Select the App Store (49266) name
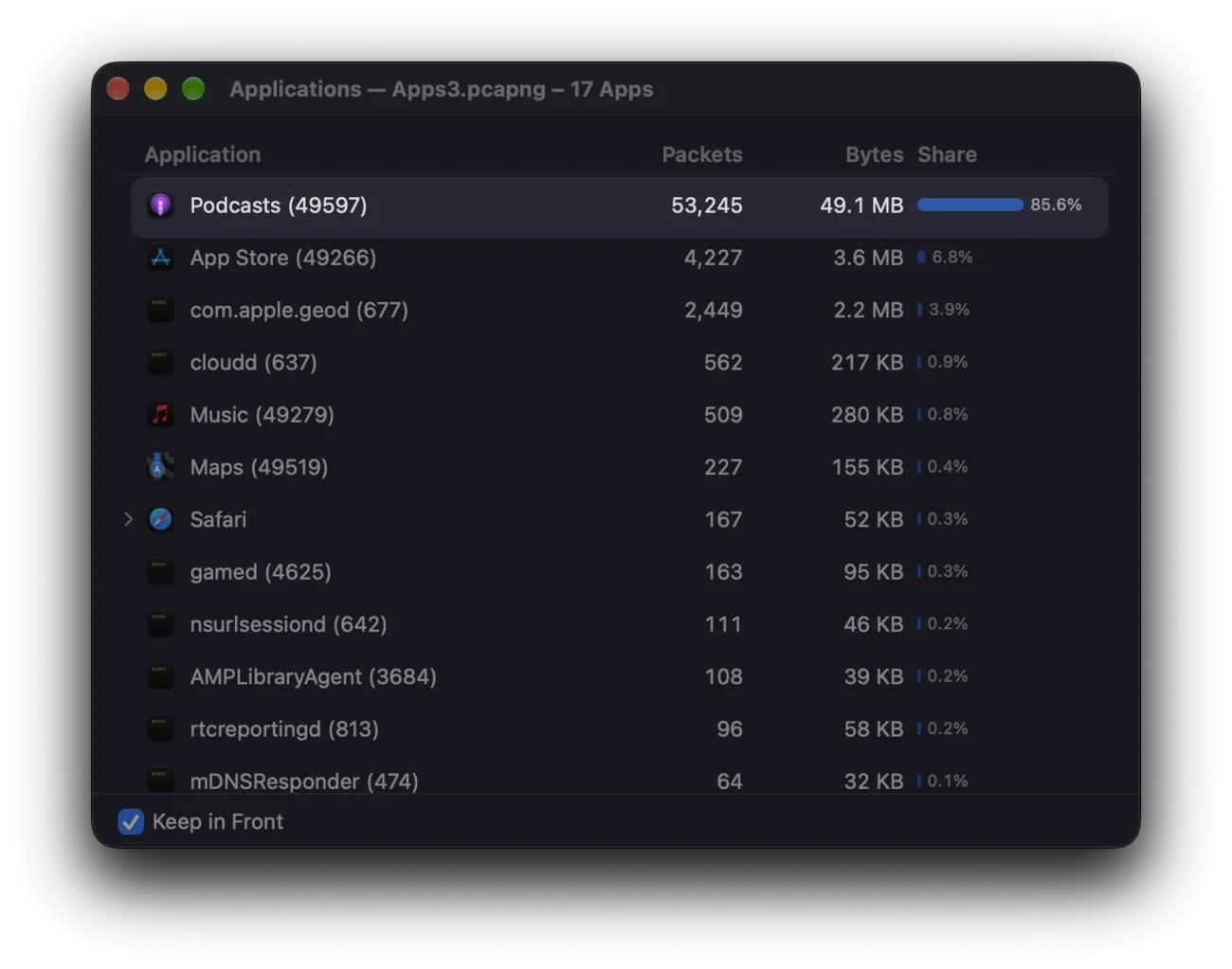 (283, 258)
